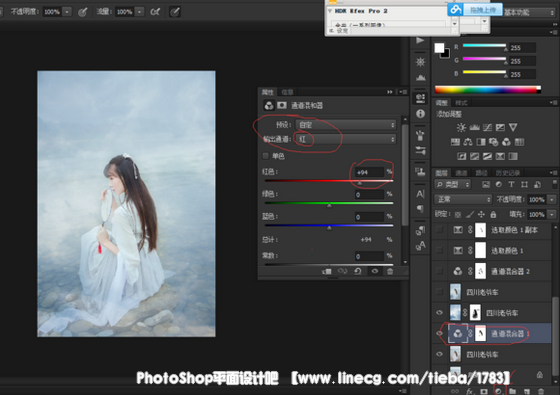Open layer 不透明度 100% dropdown arrow

(552, 199)
